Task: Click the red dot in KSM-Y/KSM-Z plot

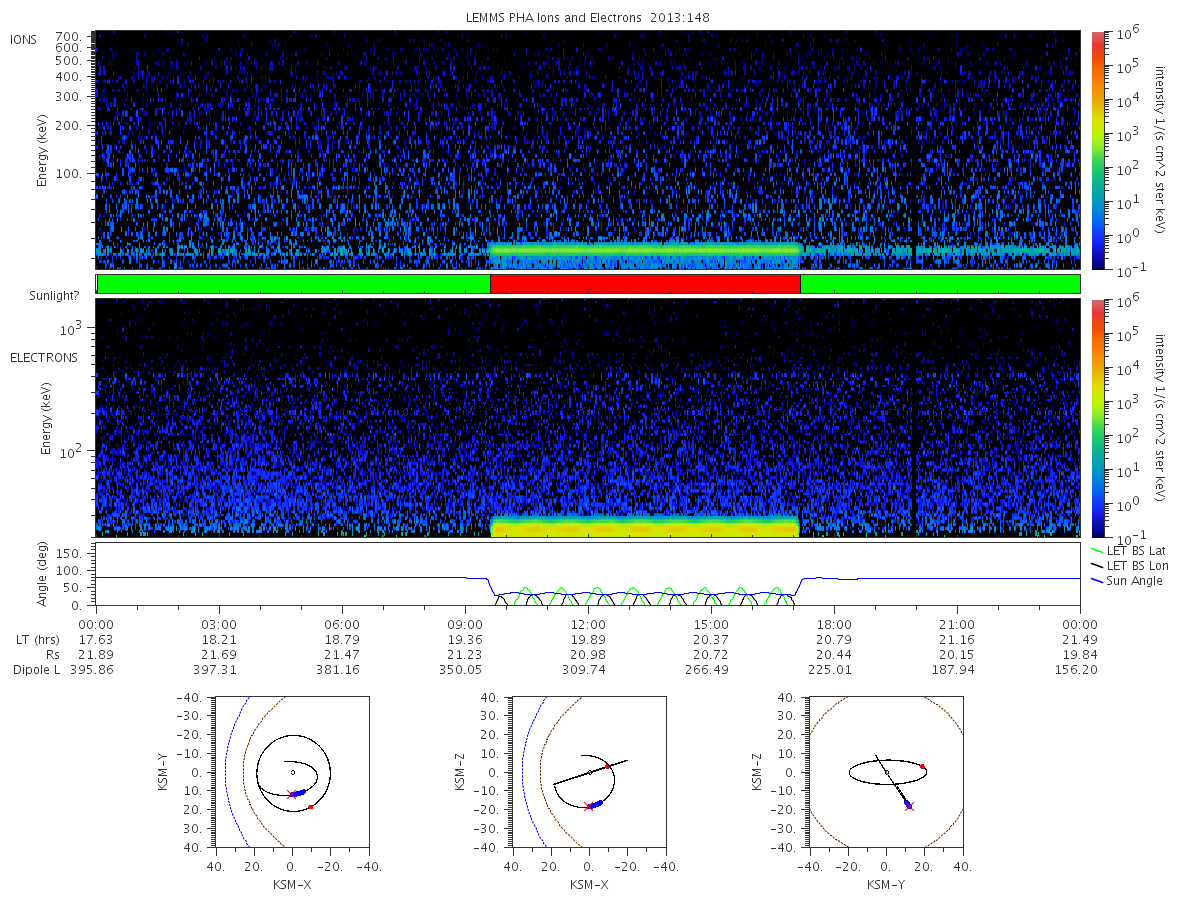Action: [923, 766]
